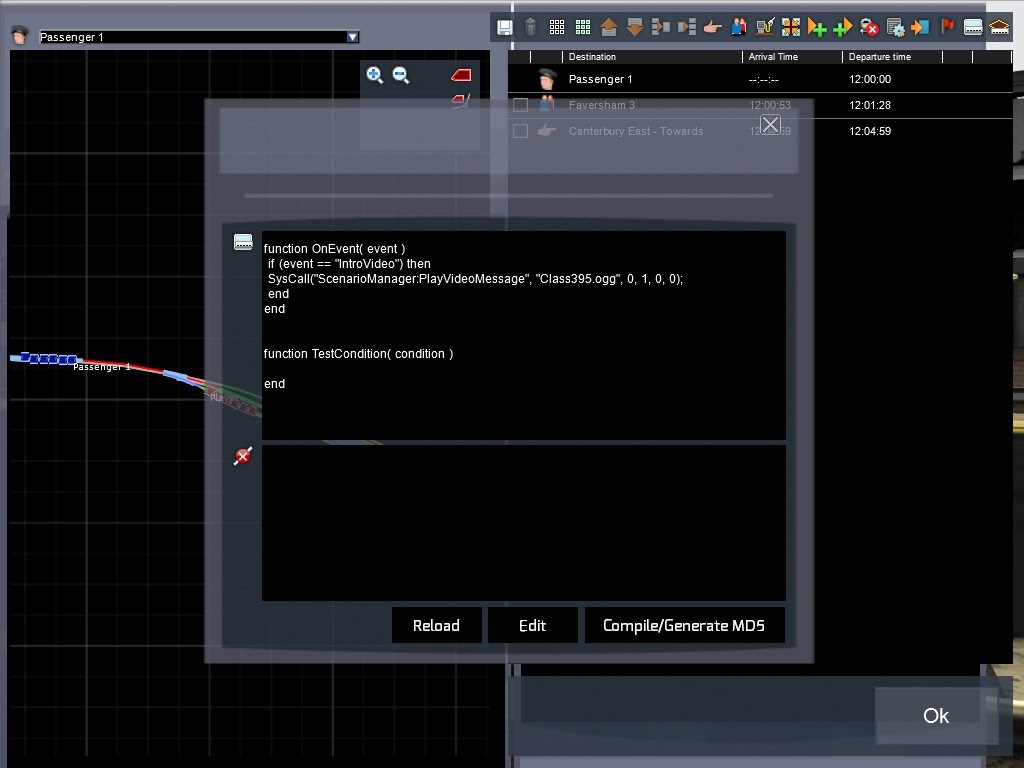The width and height of the screenshot is (1024, 768).
Task: Click the red flag icon in toolbar
Action: click(947, 28)
